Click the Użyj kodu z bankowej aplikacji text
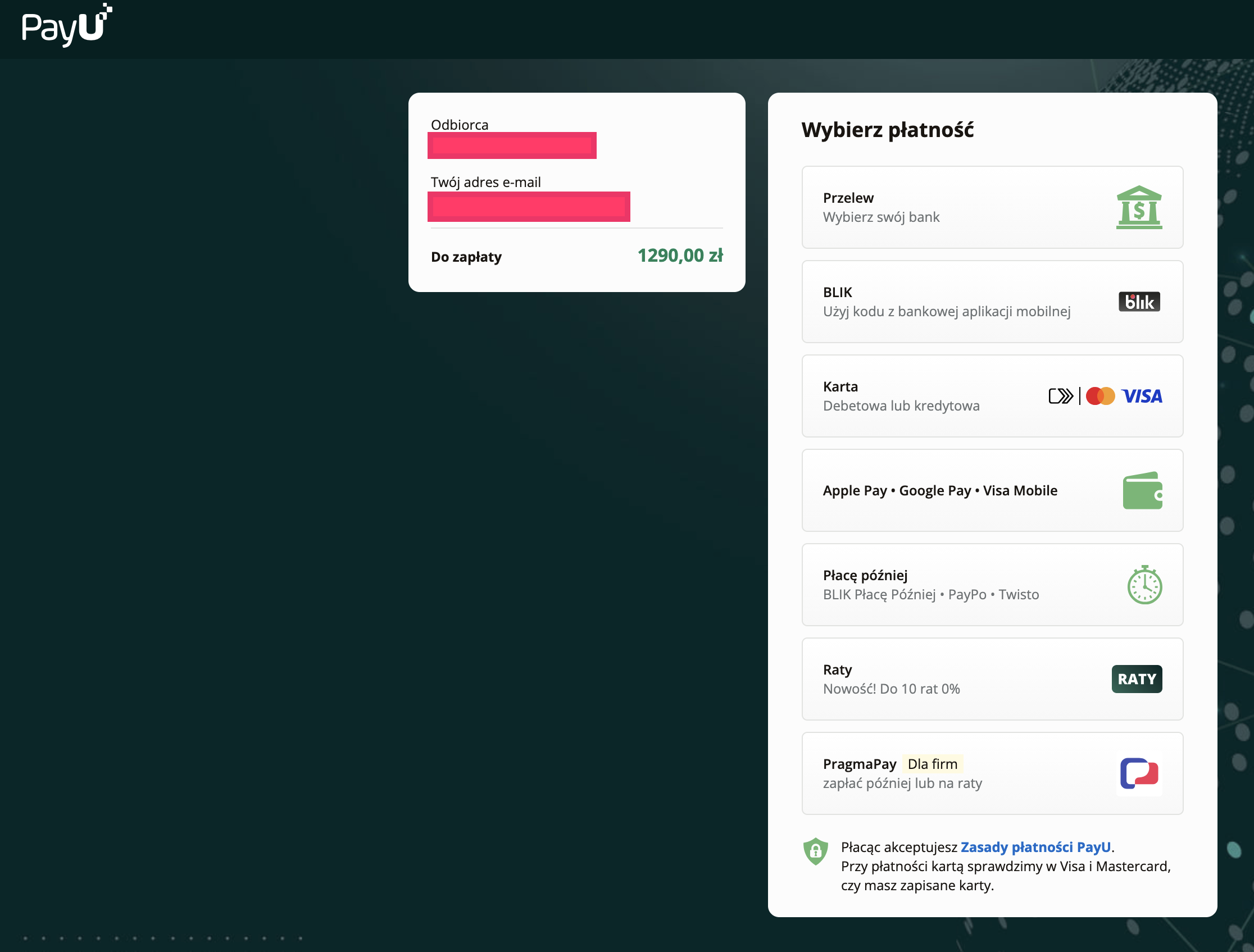 coord(947,312)
